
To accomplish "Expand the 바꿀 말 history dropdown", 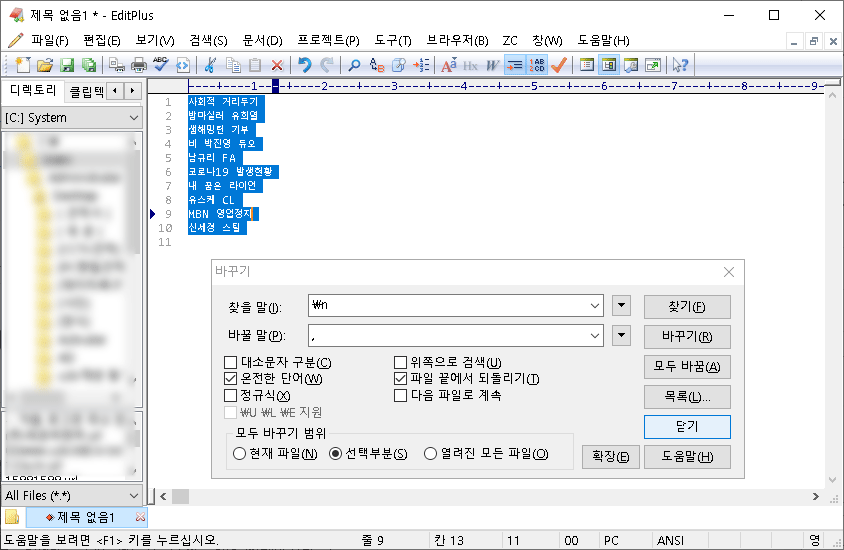I will (x=594, y=336).
